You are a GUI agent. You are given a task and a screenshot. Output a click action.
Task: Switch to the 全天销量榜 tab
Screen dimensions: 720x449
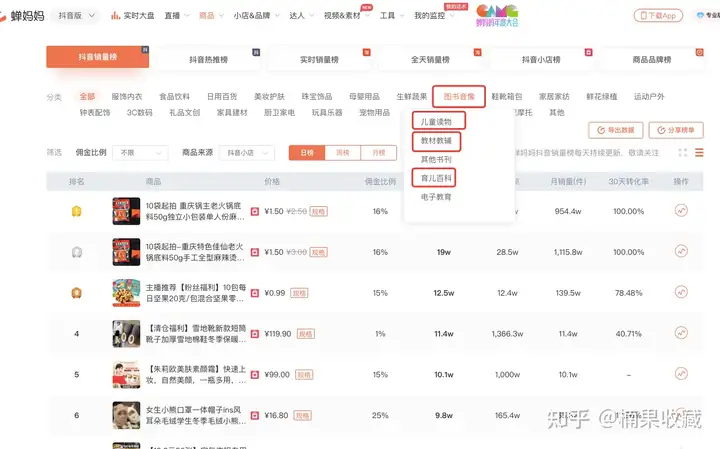[x=430, y=59]
